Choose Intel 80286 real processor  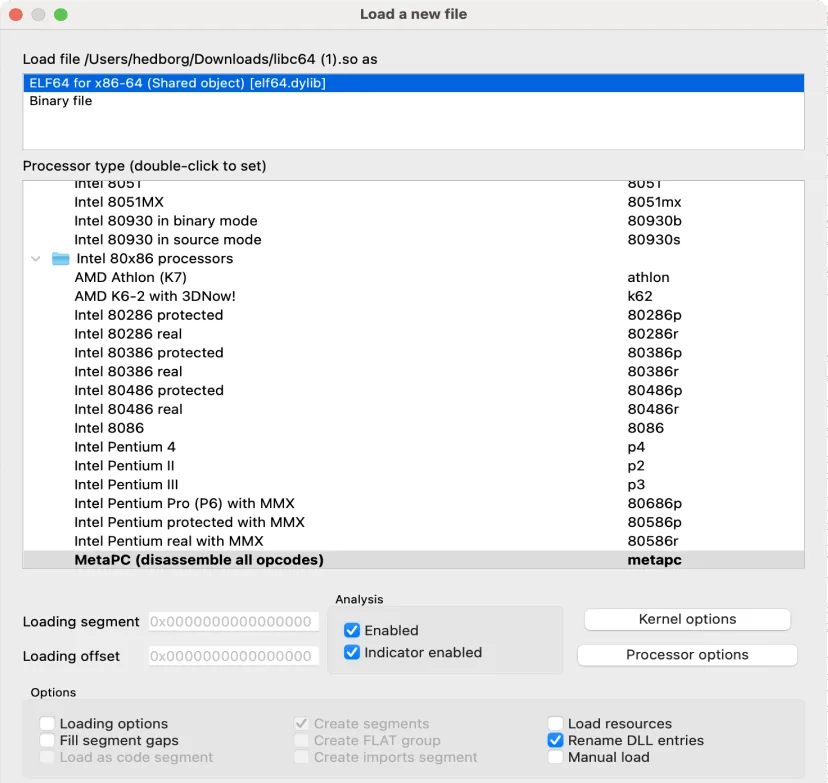[413, 334]
